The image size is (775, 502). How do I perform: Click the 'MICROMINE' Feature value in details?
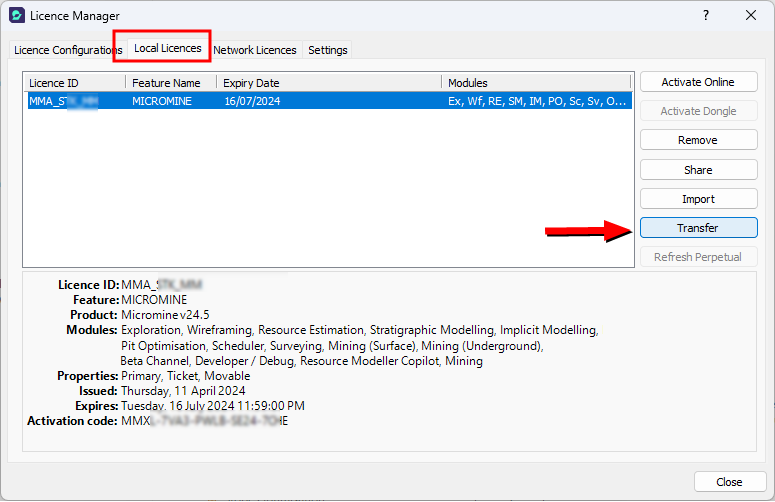[154, 300]
